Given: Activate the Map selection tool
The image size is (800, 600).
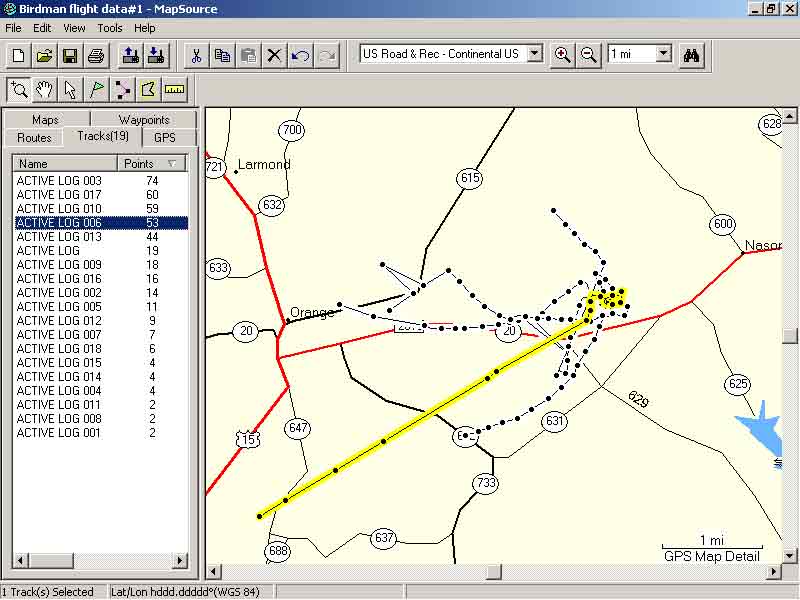Looking at the screenshot, I should [149, 90].
